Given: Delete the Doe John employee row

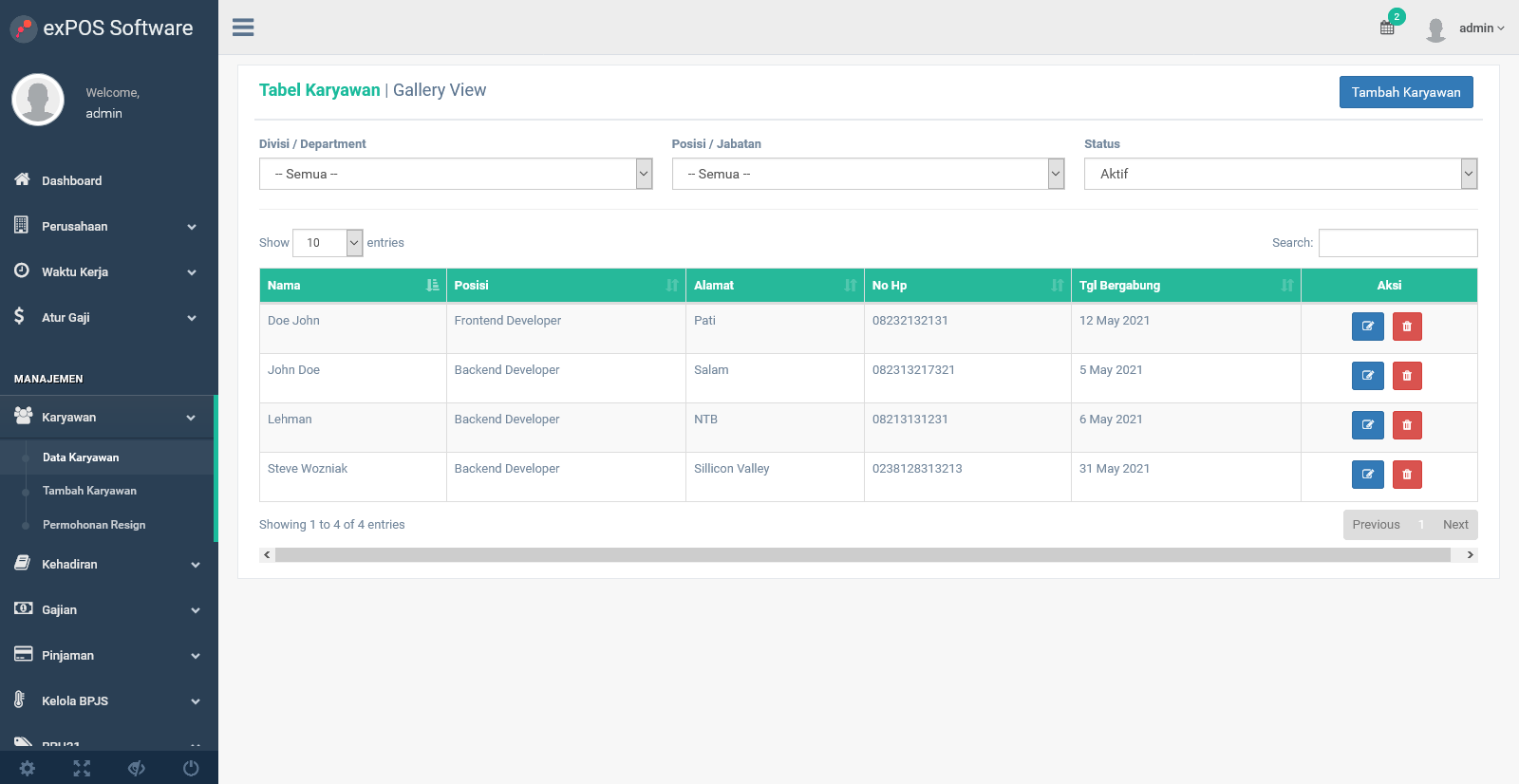Looking at the screenshot, I should pos(1407,327).
